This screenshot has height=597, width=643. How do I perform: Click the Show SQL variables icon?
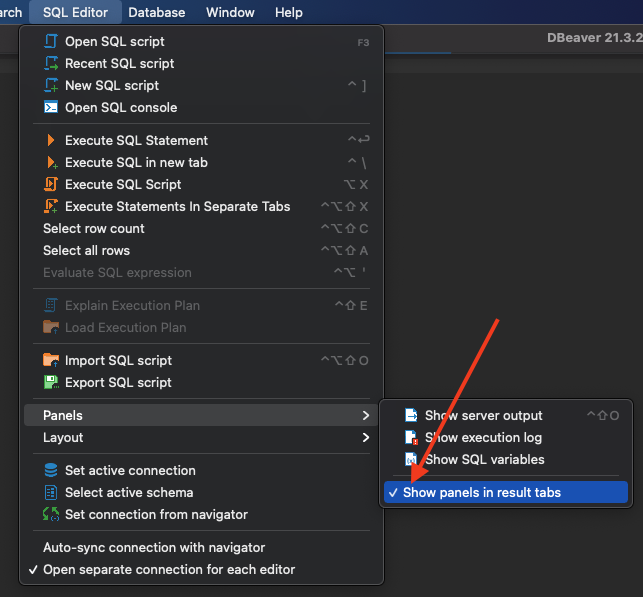point(411,459)
